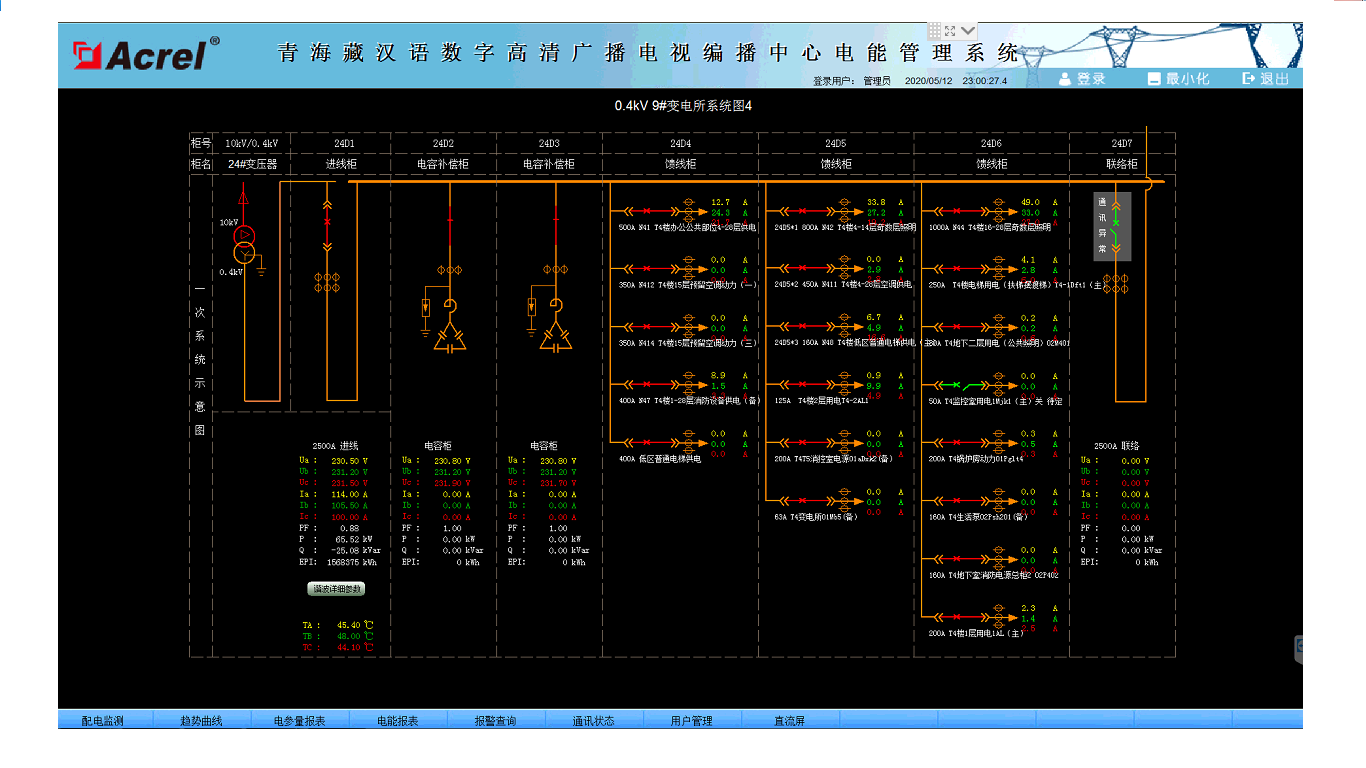This screenshot has height=768, width=1366.
Task: Click the Ua 230.50 V incoming reading
Action: (334, 461)
